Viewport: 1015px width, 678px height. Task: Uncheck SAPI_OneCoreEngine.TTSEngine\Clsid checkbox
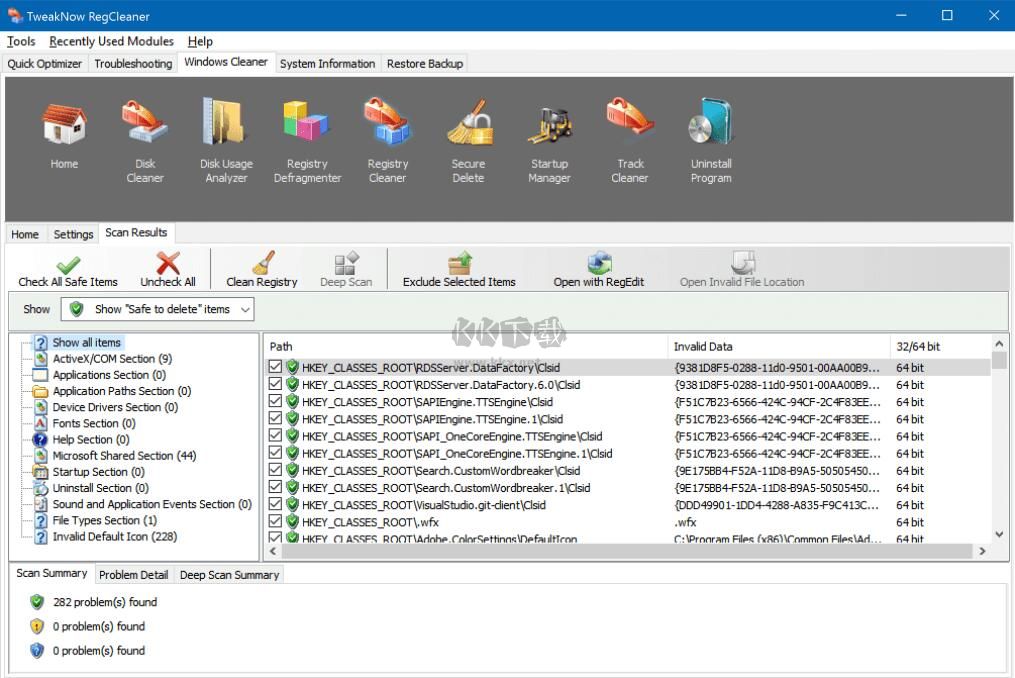tap(275, 436)
